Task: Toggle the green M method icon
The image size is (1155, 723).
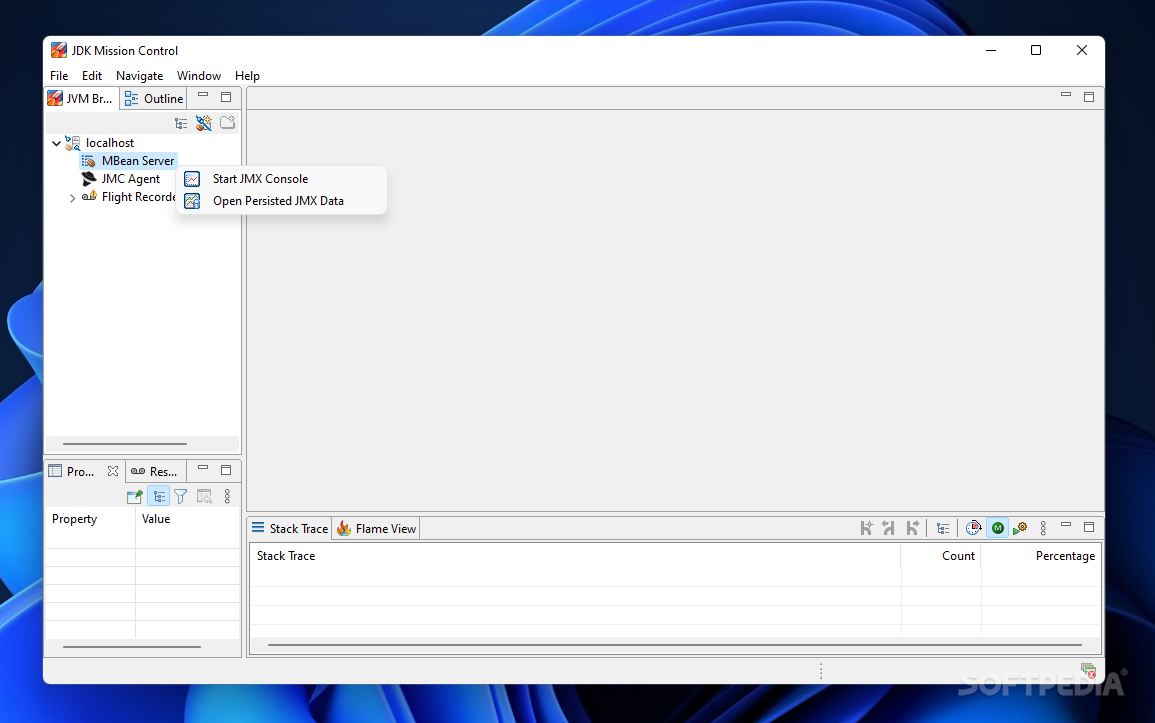Action: pyautogui.click(x=997, y=528)
